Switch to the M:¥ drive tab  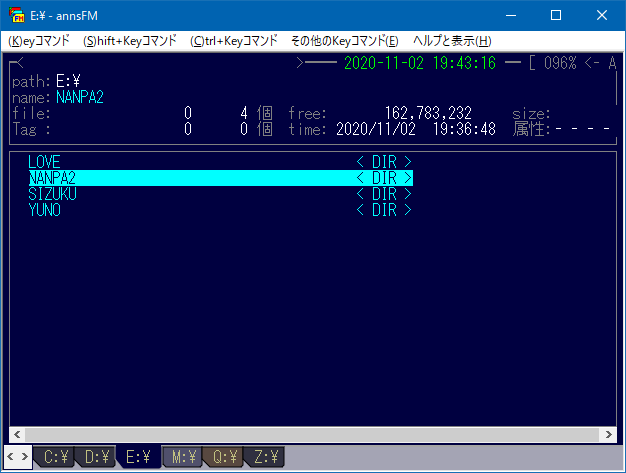[183, 457]
